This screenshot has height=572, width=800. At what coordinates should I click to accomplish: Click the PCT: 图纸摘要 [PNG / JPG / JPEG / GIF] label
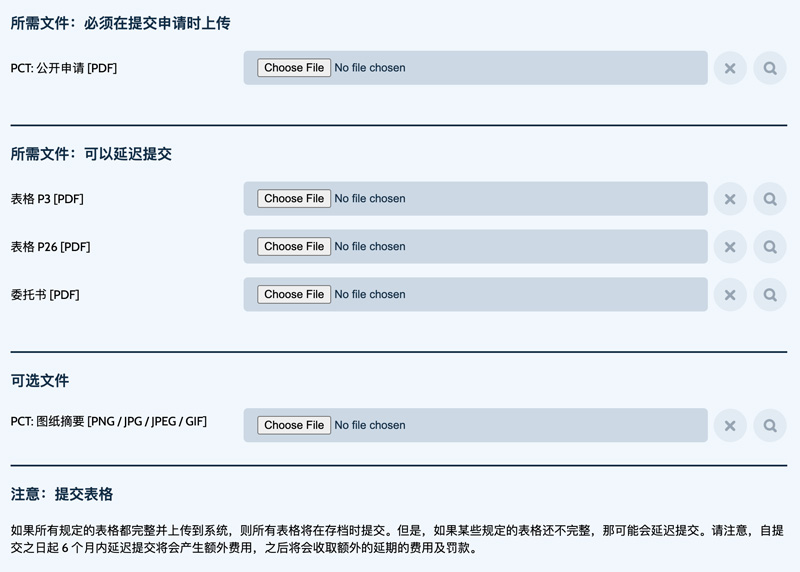point(109,421)
